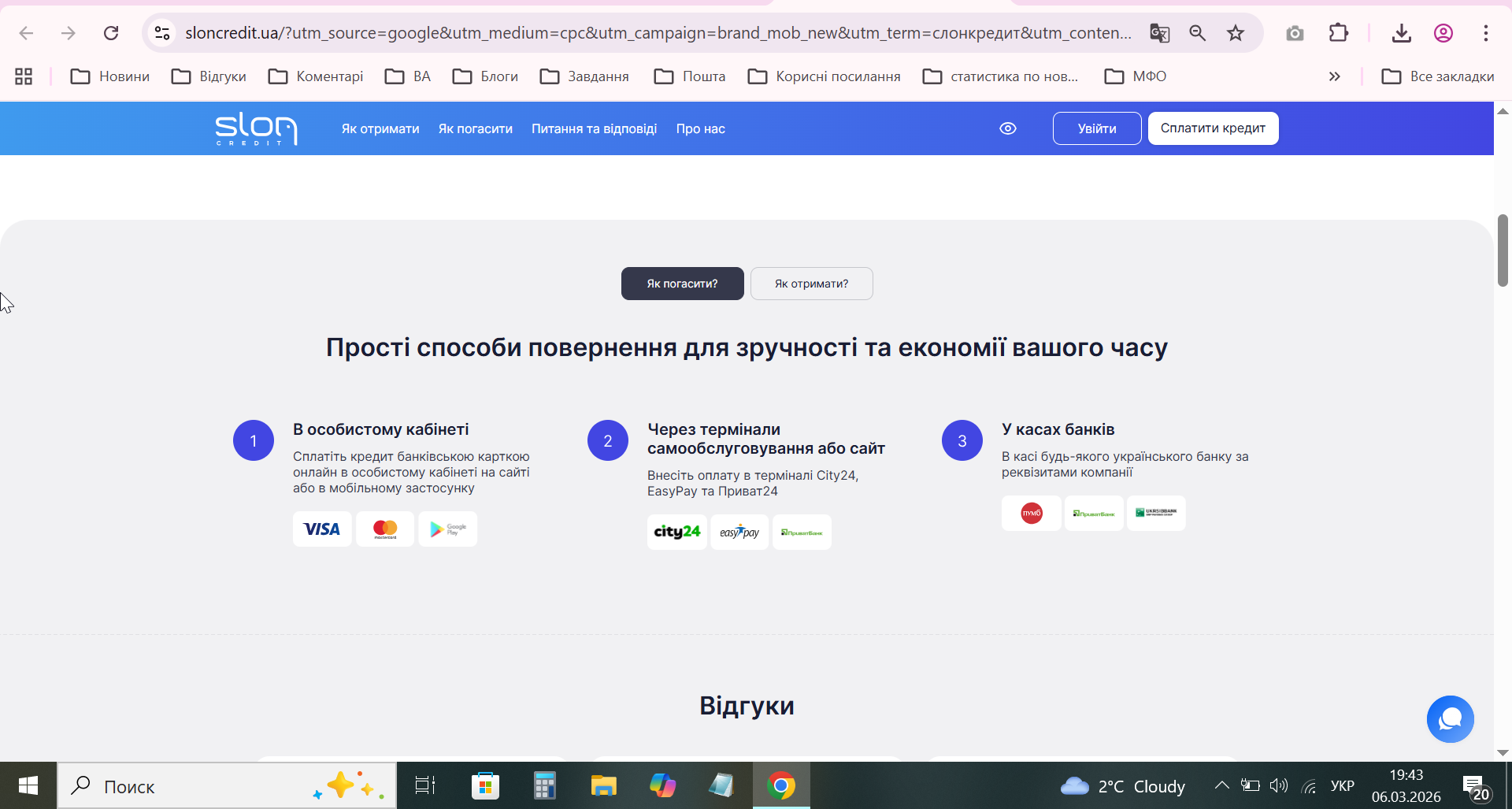Open the Task View button on taskbar
The width and height of the screenshot is (1512, 809).
coord(425,785)
